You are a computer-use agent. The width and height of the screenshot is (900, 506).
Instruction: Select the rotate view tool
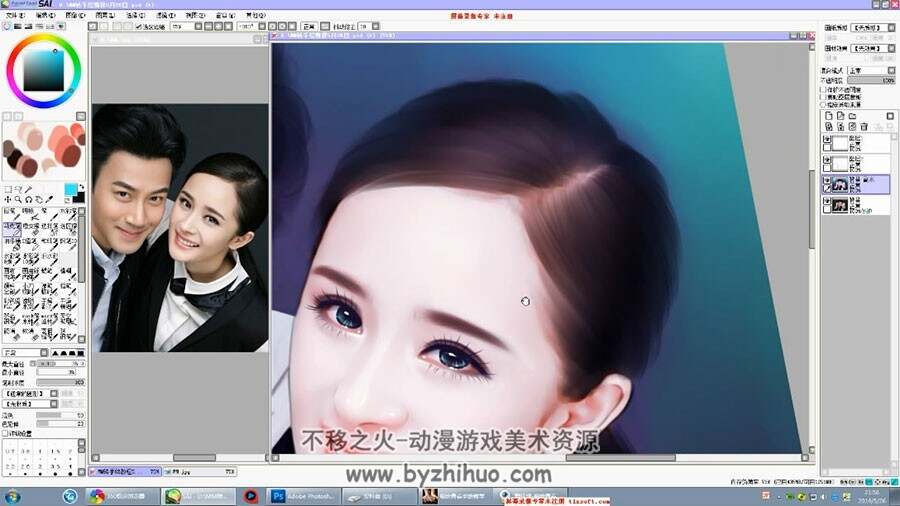tap(28, 199)
